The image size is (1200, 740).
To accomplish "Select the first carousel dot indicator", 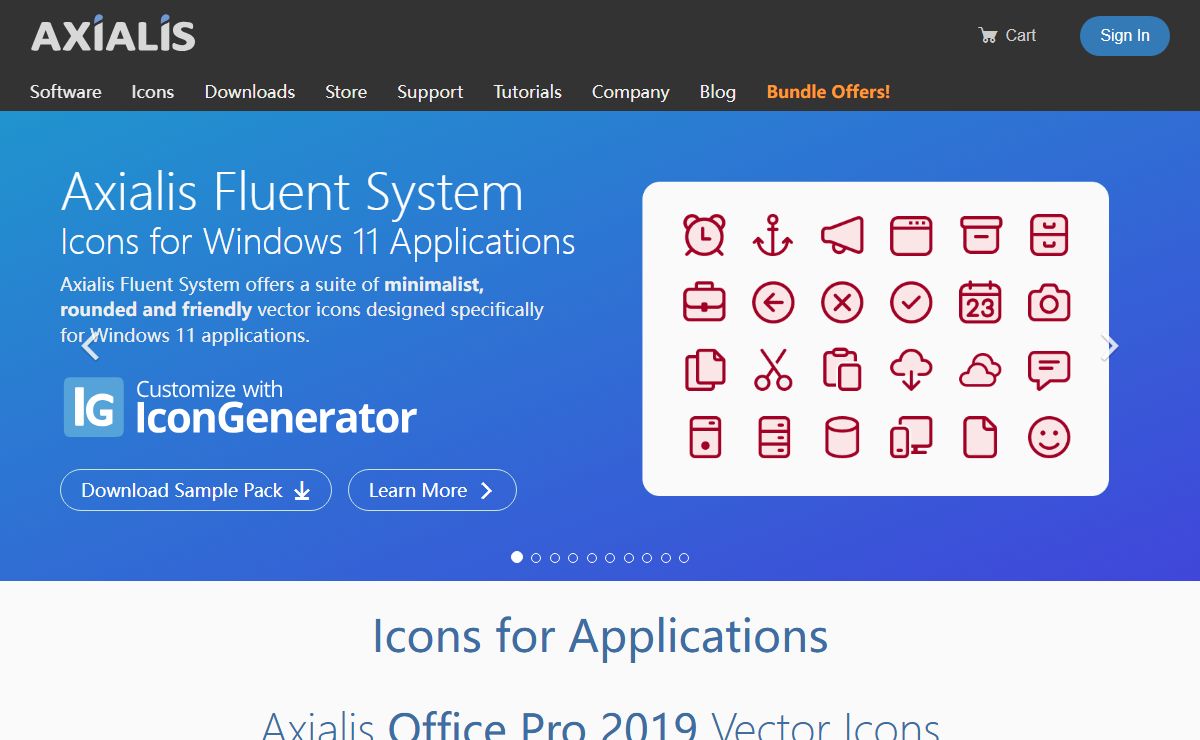I will [517, 557].
